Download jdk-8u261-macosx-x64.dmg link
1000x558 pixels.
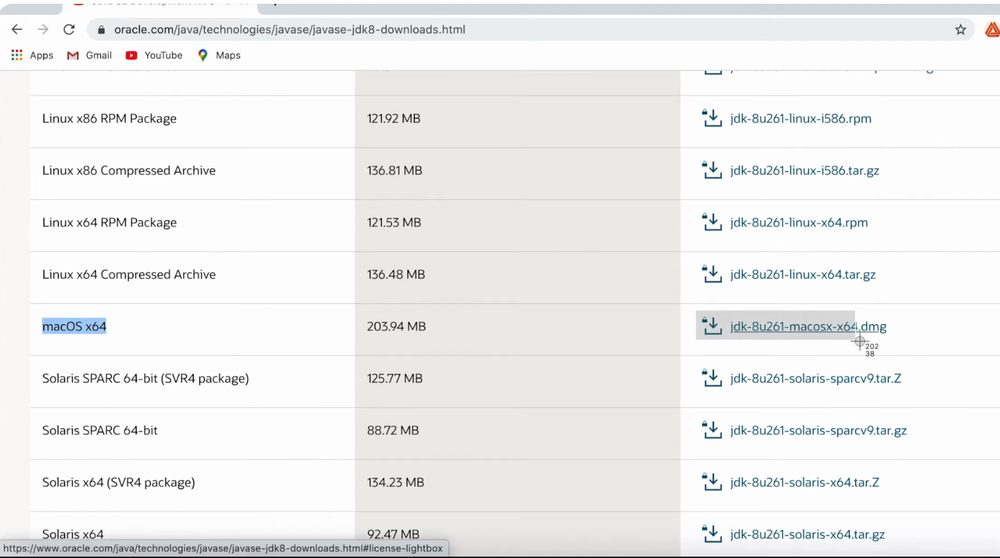[808, 327]
